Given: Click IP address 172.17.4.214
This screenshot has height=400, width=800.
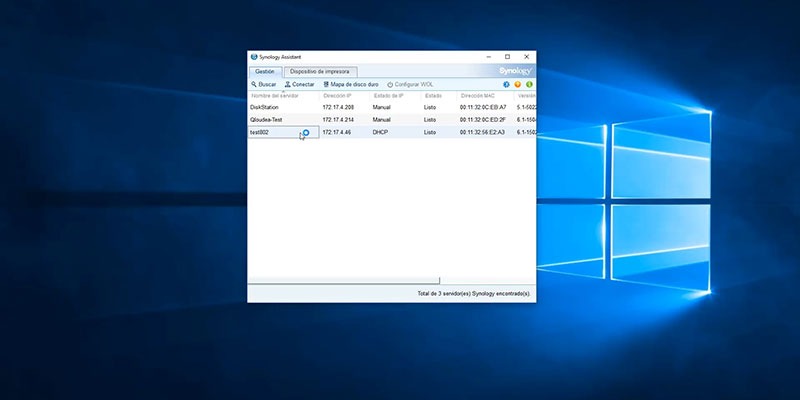Looking at the screenshot, I should (x=338, y=119).
